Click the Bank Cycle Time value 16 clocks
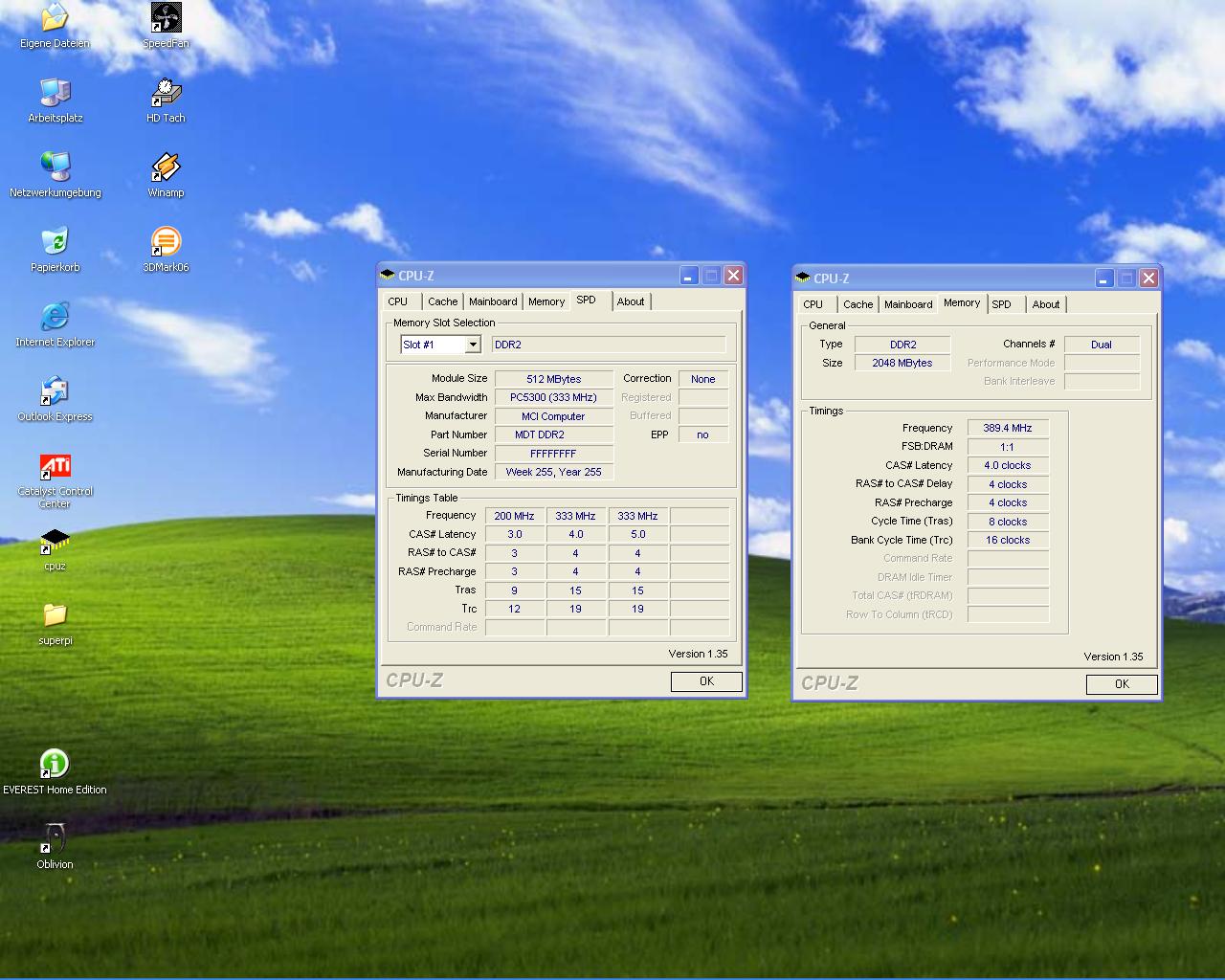The image size is (1225, 980). pyautogui.click(x=1008, y=540)
